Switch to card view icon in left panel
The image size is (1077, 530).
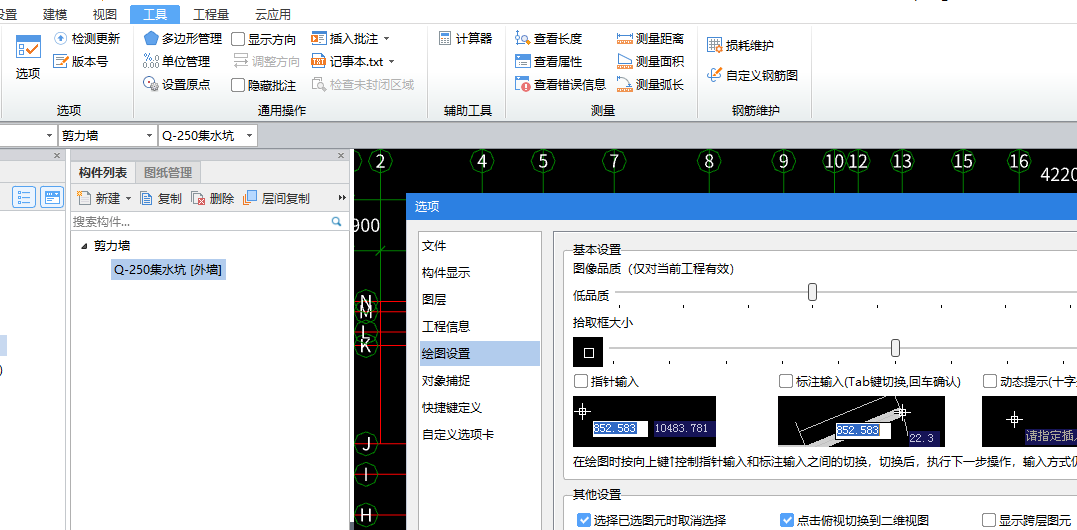[52, 197]
